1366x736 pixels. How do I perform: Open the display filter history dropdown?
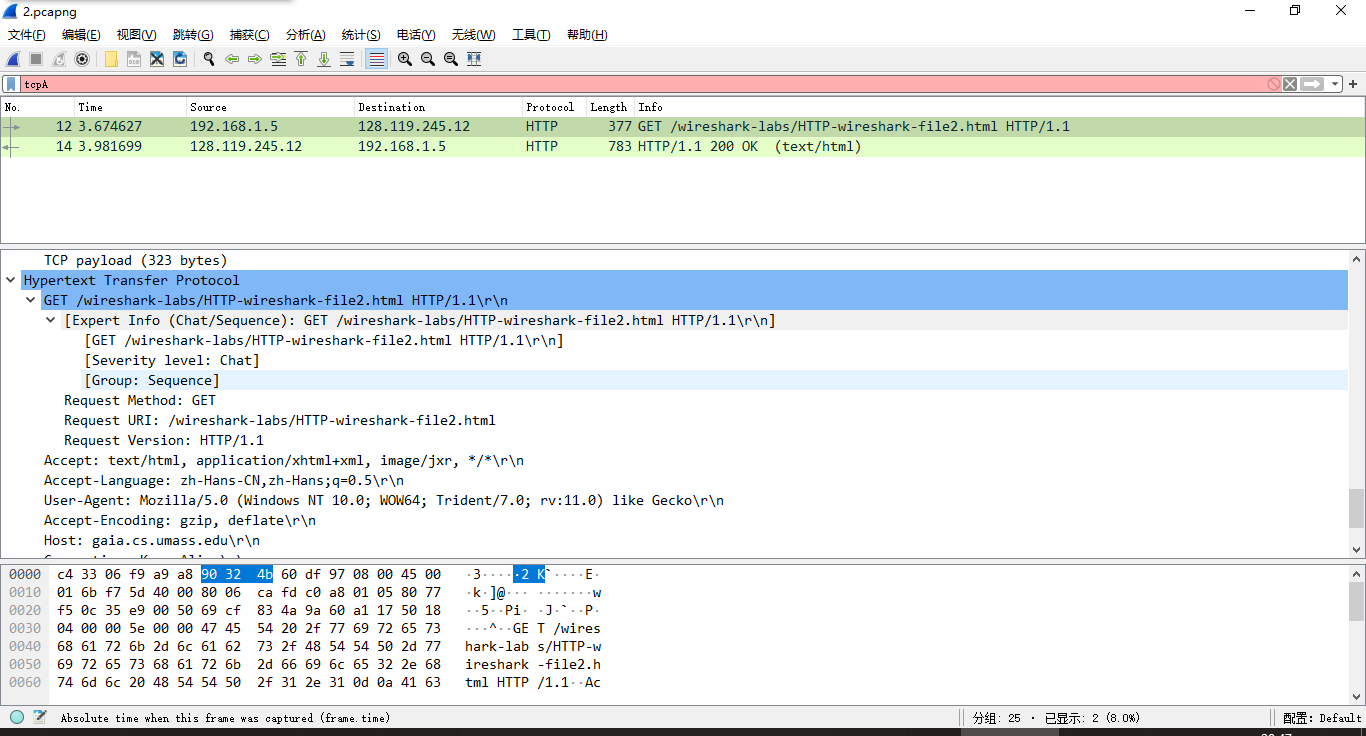(x=1335, y=84)
